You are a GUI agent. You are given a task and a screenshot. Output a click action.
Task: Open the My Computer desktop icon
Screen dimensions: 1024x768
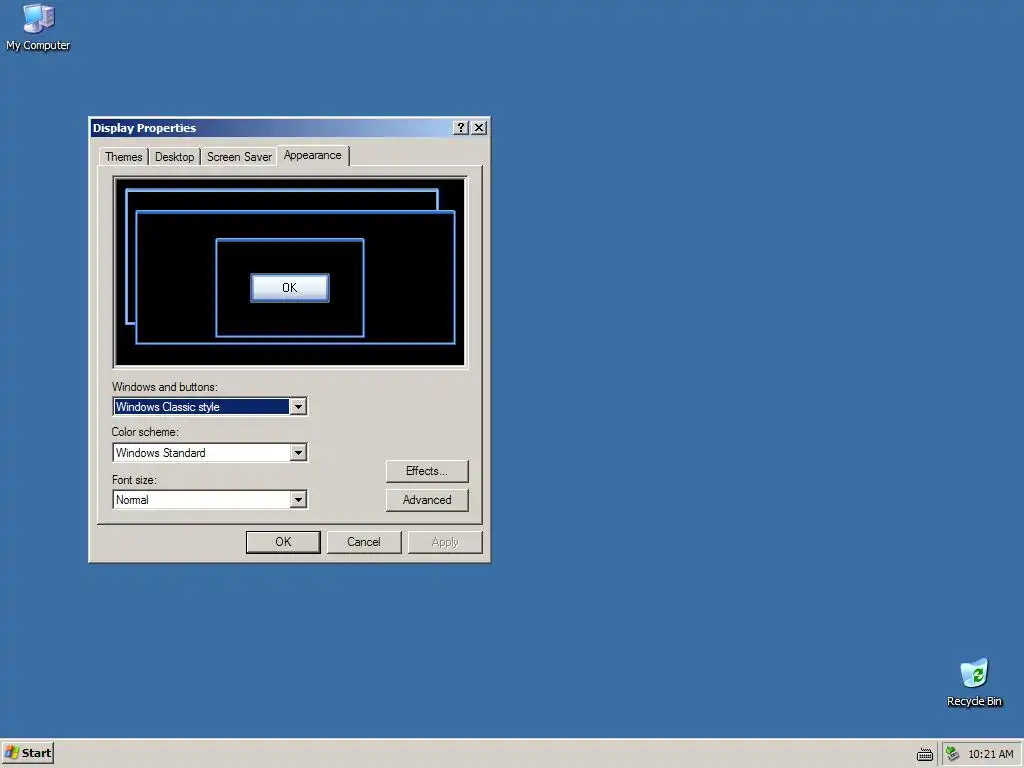click(x=38, y=27)
